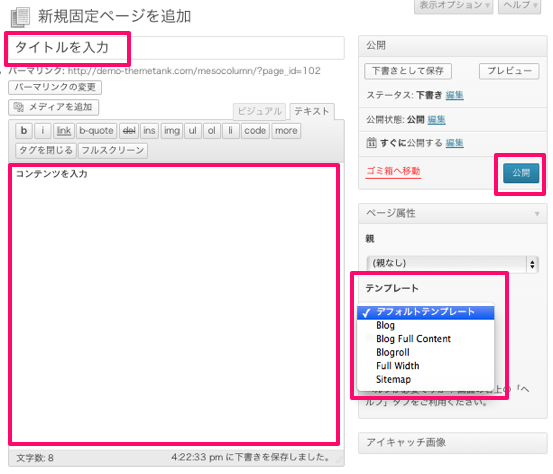Edit the 公開状態 via its 編集 link
This screenshot has height=474, width=553.
point(437,120)
